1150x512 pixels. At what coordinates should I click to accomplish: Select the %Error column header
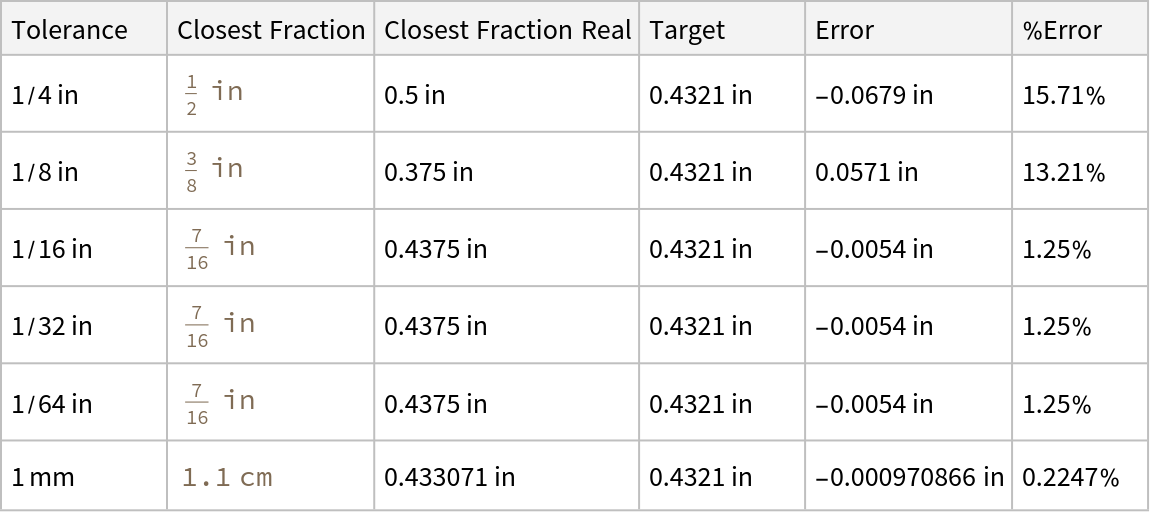(1061, 30)
